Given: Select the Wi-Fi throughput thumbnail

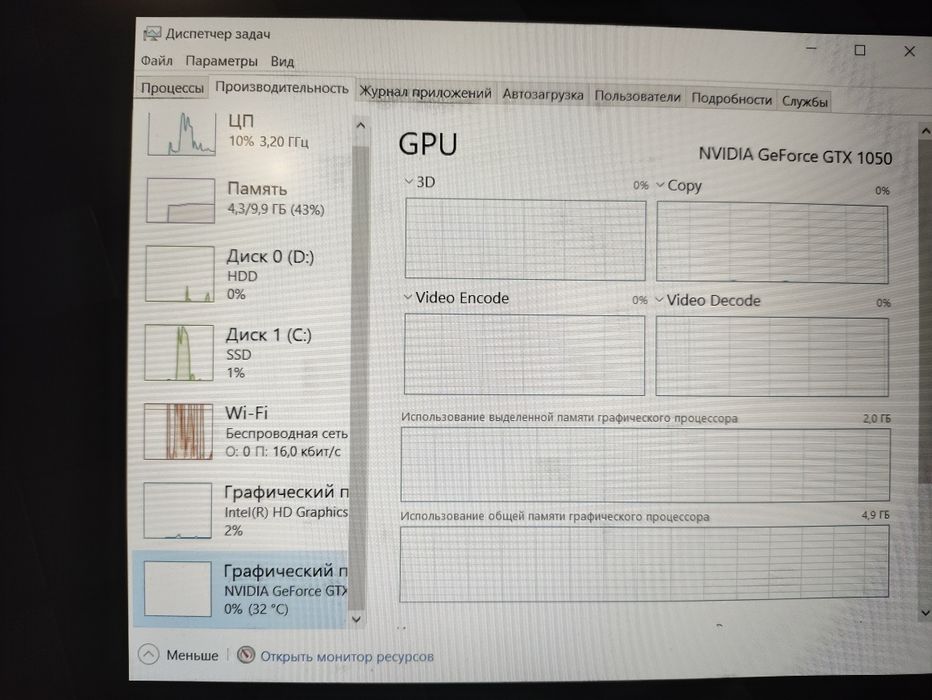Looking at the screenshot, I should click(178, 432).
